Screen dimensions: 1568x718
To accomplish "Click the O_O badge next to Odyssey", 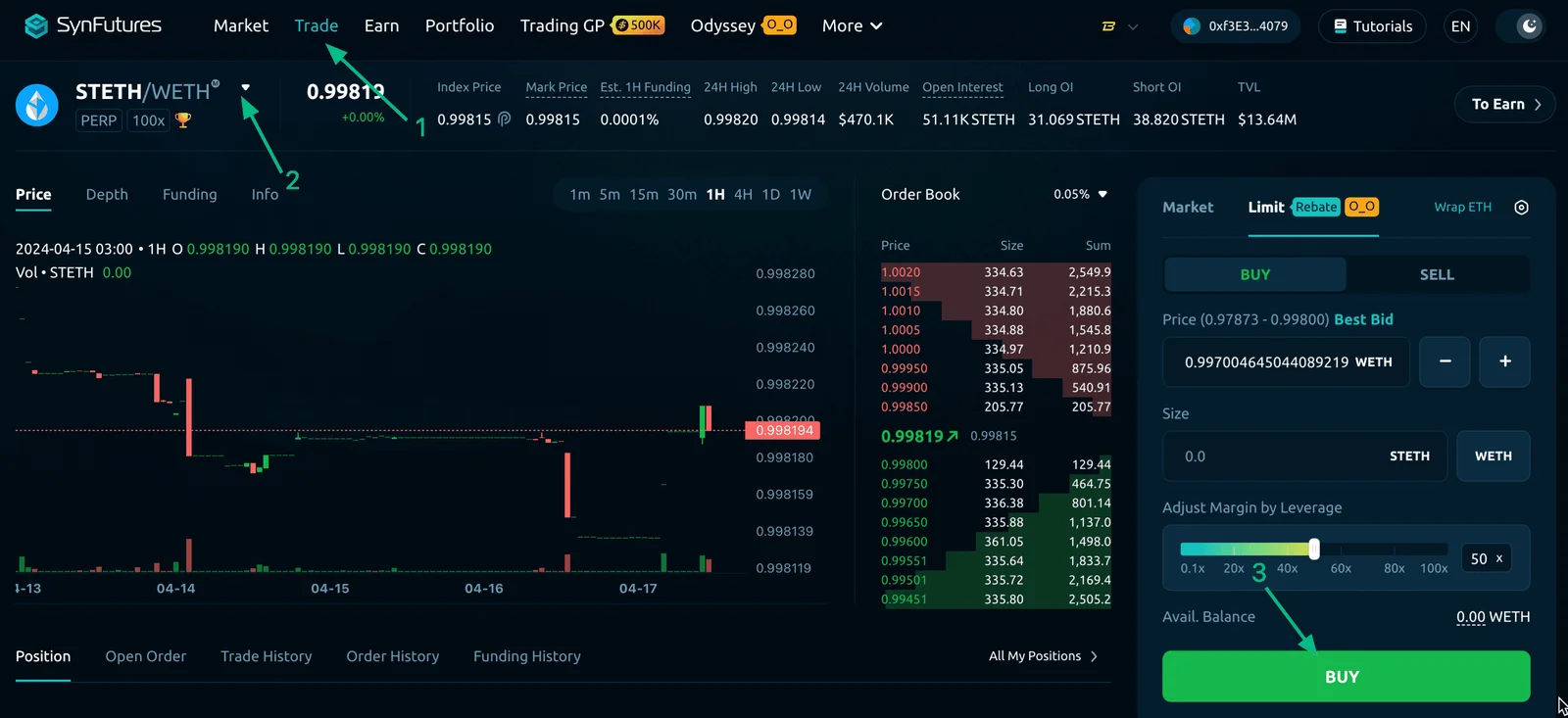I will click(x=779, y=25).
